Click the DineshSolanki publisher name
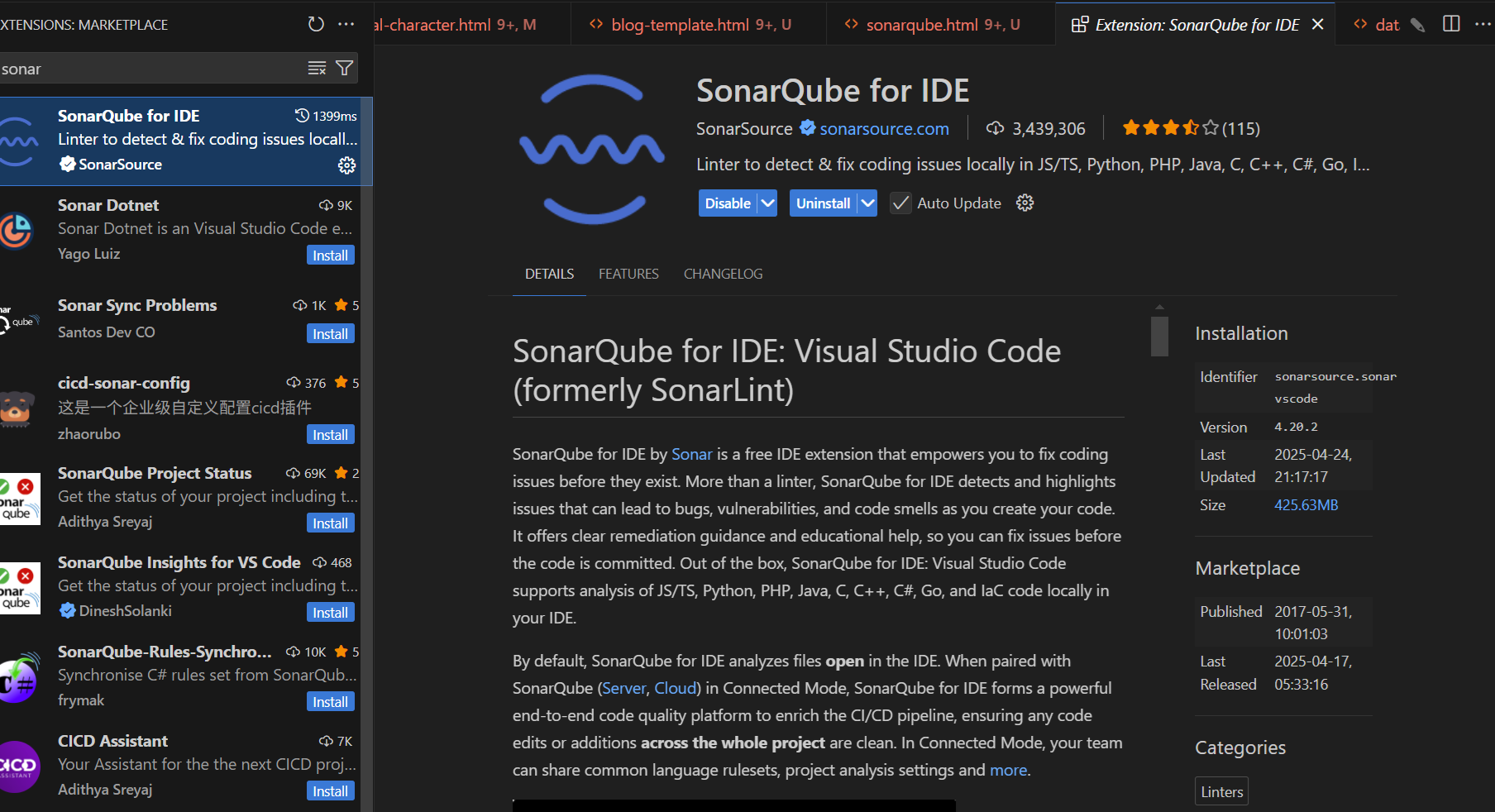Screen dimensions: 1495x812 tap(126, 611)
